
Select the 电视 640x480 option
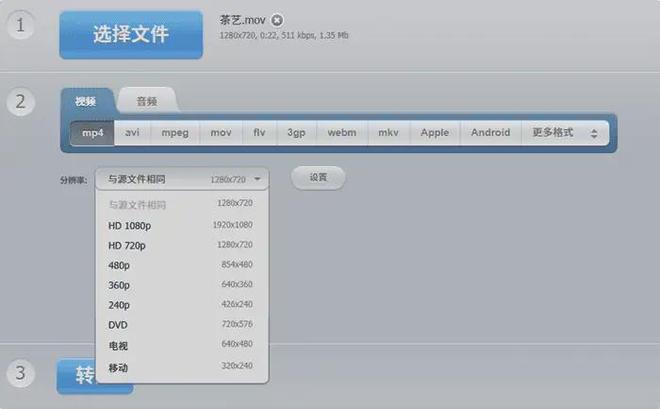(x=182, y=345)
